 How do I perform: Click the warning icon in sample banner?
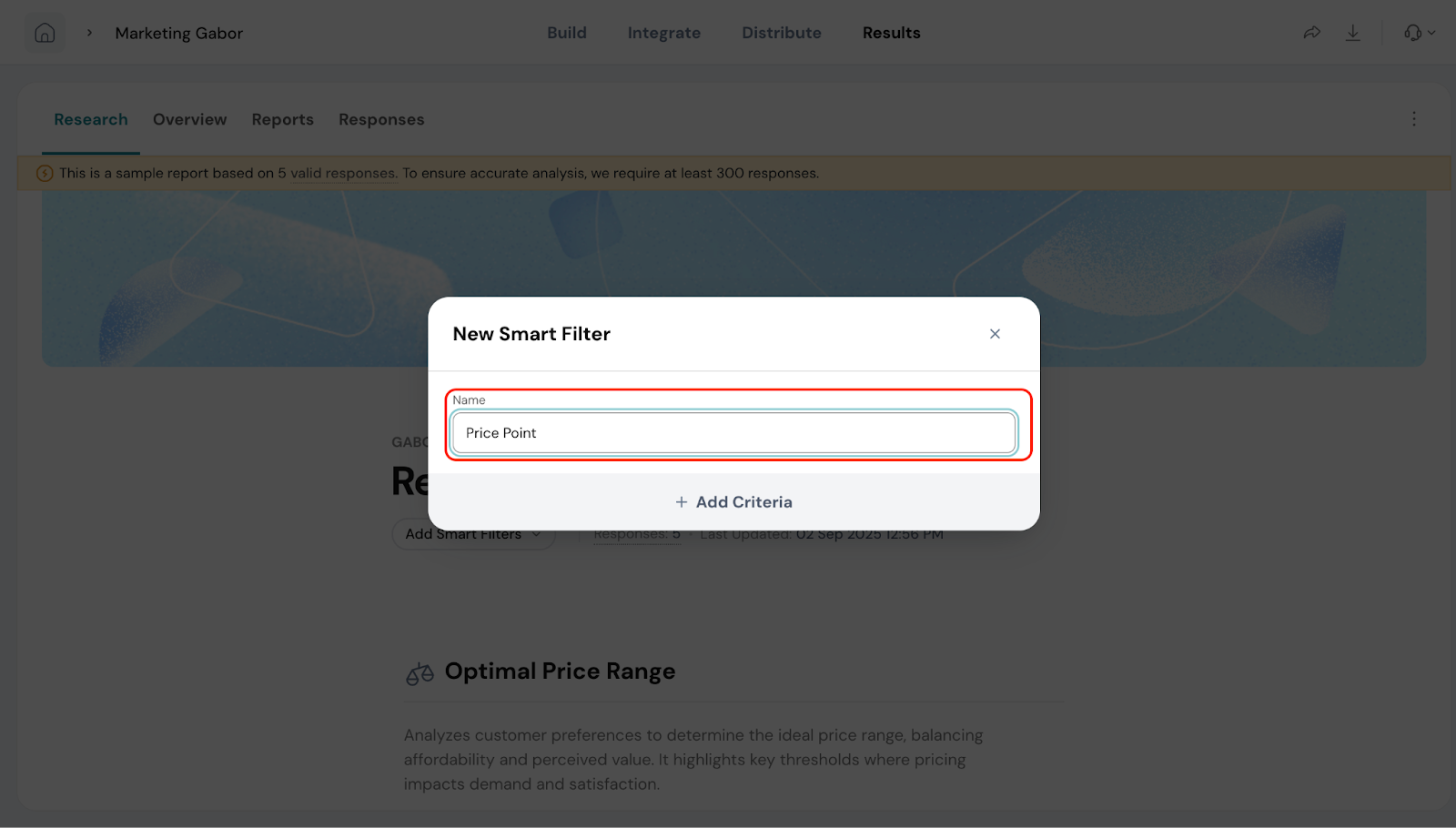pyautogui.click(x=45, y=173)
